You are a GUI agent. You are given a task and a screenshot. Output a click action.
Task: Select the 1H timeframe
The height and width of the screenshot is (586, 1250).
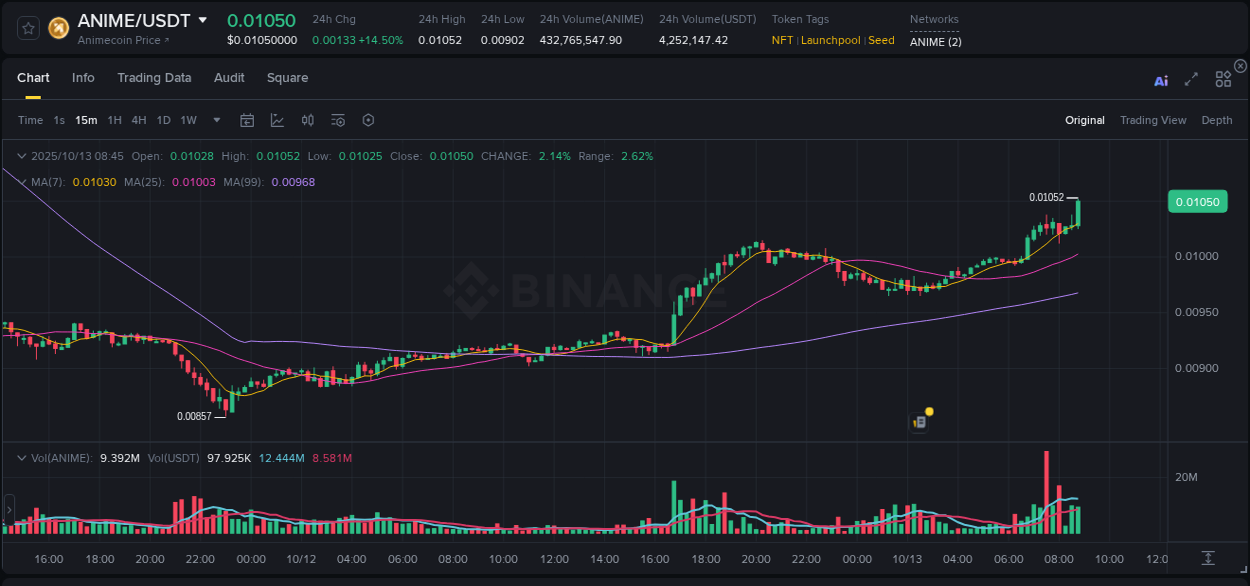pos(114,120)
